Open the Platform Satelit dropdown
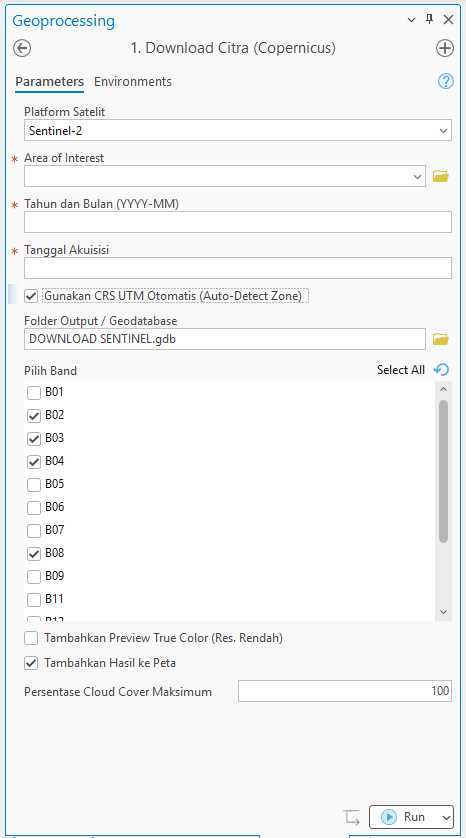This screenshot has width=466, height=838. 238,130
